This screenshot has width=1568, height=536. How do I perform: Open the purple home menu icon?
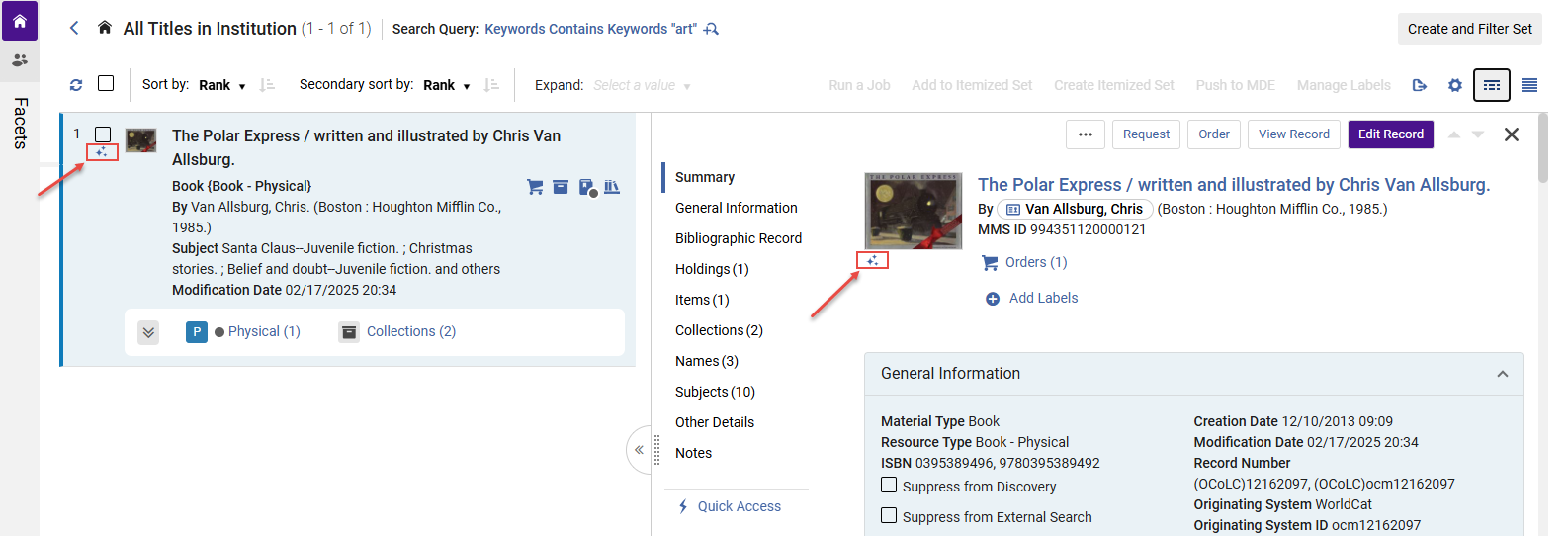pos(19,21)
